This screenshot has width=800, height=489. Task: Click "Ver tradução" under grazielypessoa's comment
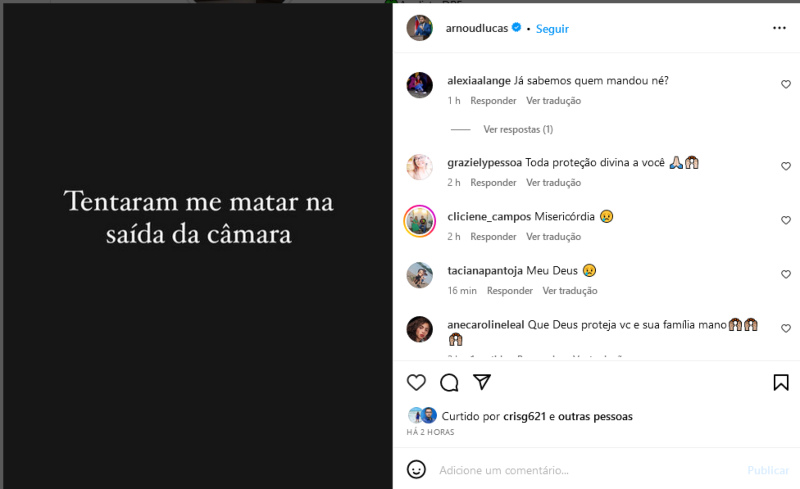(553, 183)
